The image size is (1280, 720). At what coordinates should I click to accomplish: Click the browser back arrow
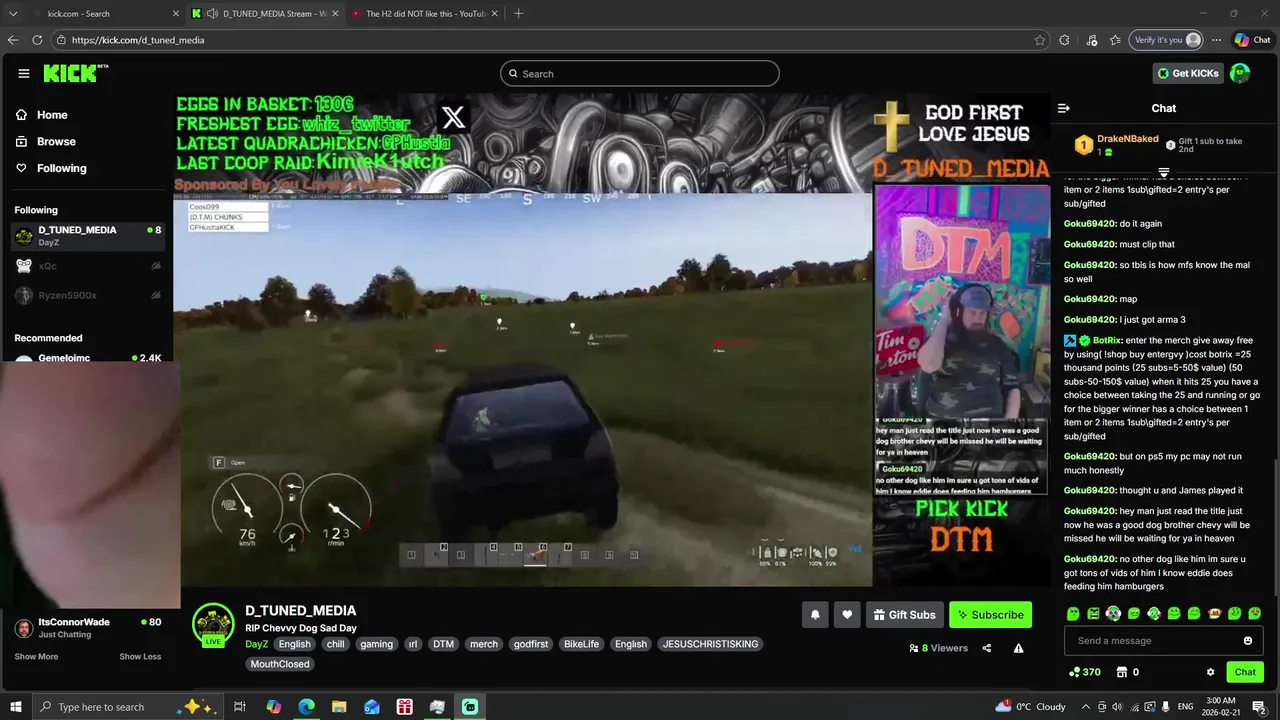coord(13,40)
